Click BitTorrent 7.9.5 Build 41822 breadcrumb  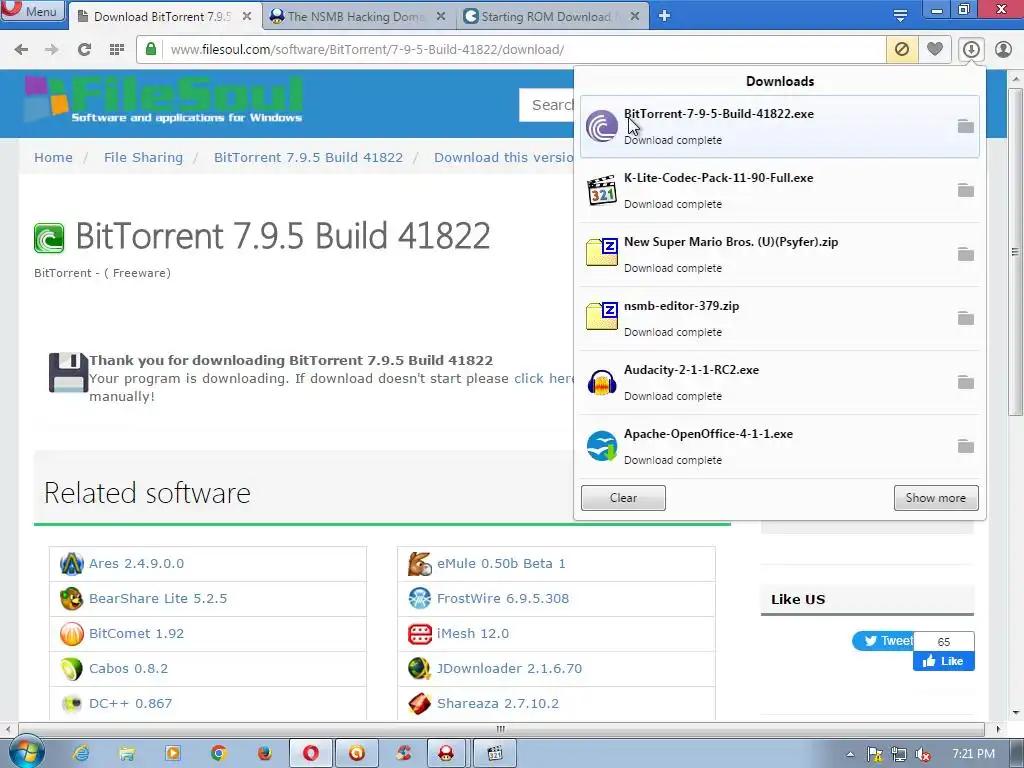click(308, 157)
